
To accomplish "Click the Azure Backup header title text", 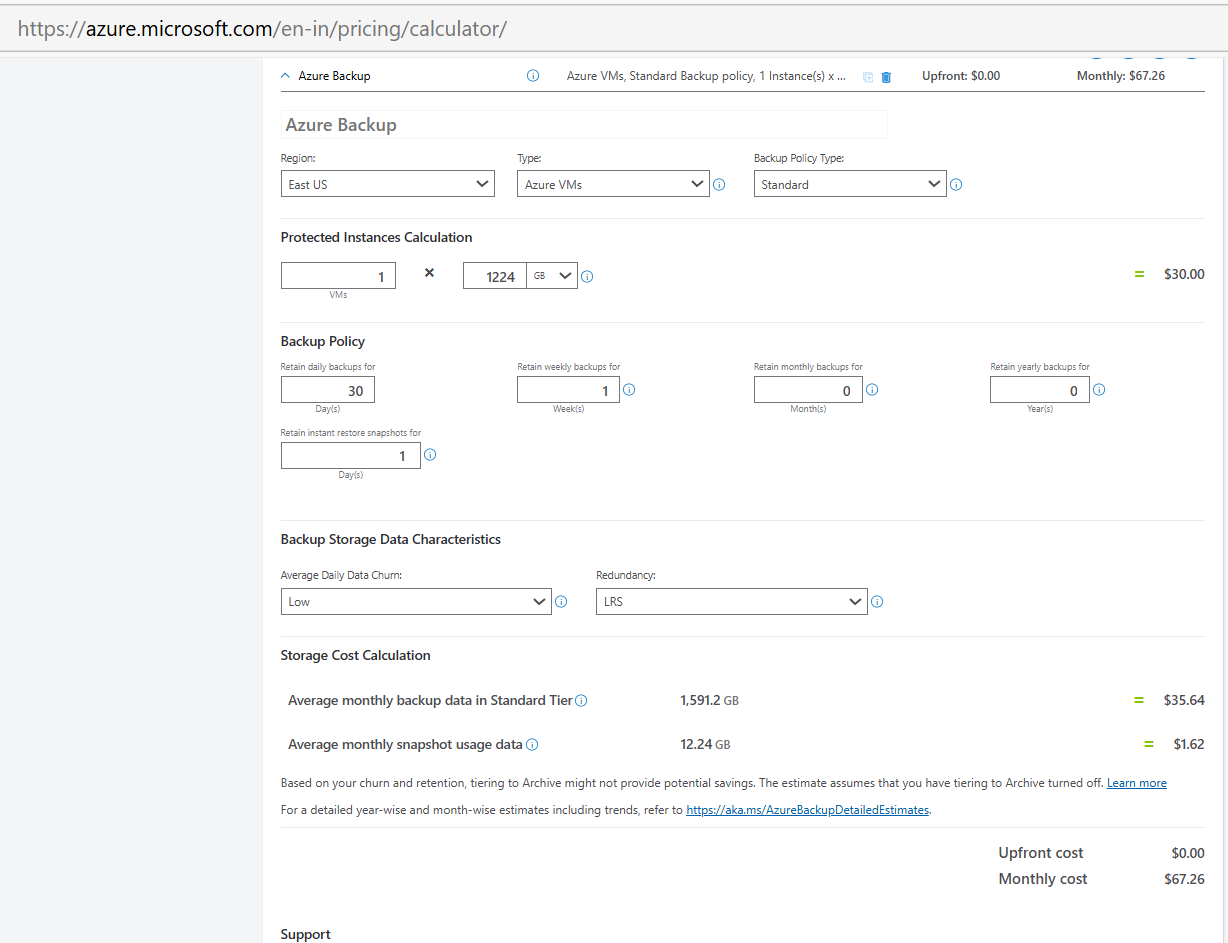I will pos(334,76).
